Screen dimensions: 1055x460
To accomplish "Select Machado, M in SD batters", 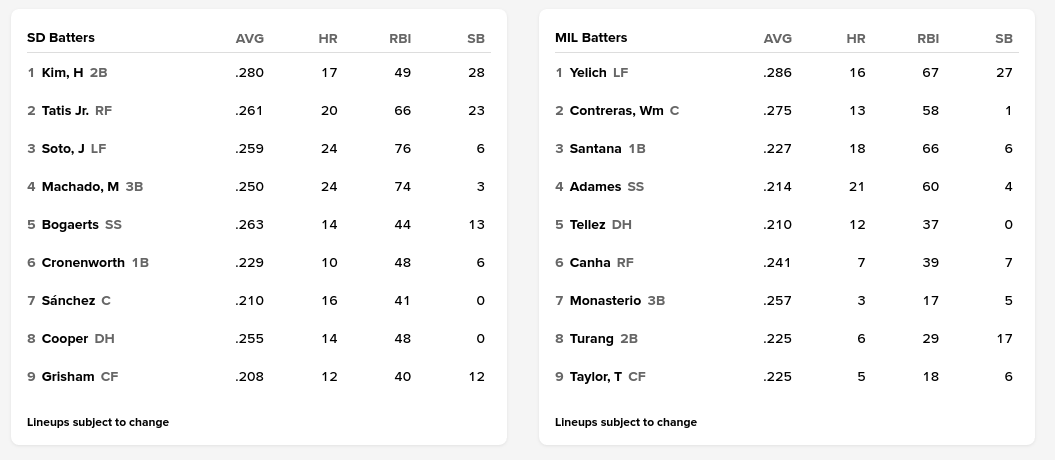I will [80, 187].
